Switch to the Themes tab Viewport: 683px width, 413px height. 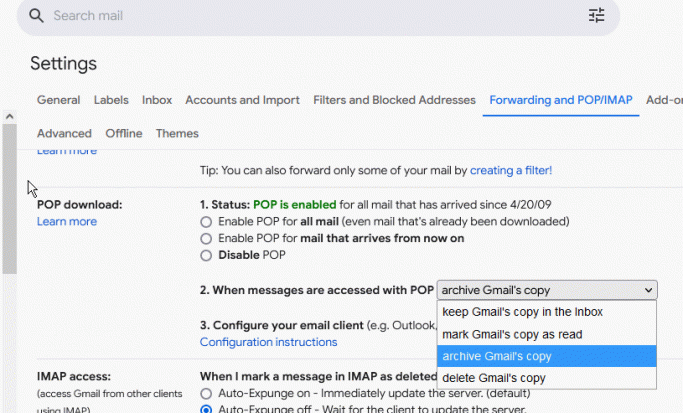[x=177, y=133]
